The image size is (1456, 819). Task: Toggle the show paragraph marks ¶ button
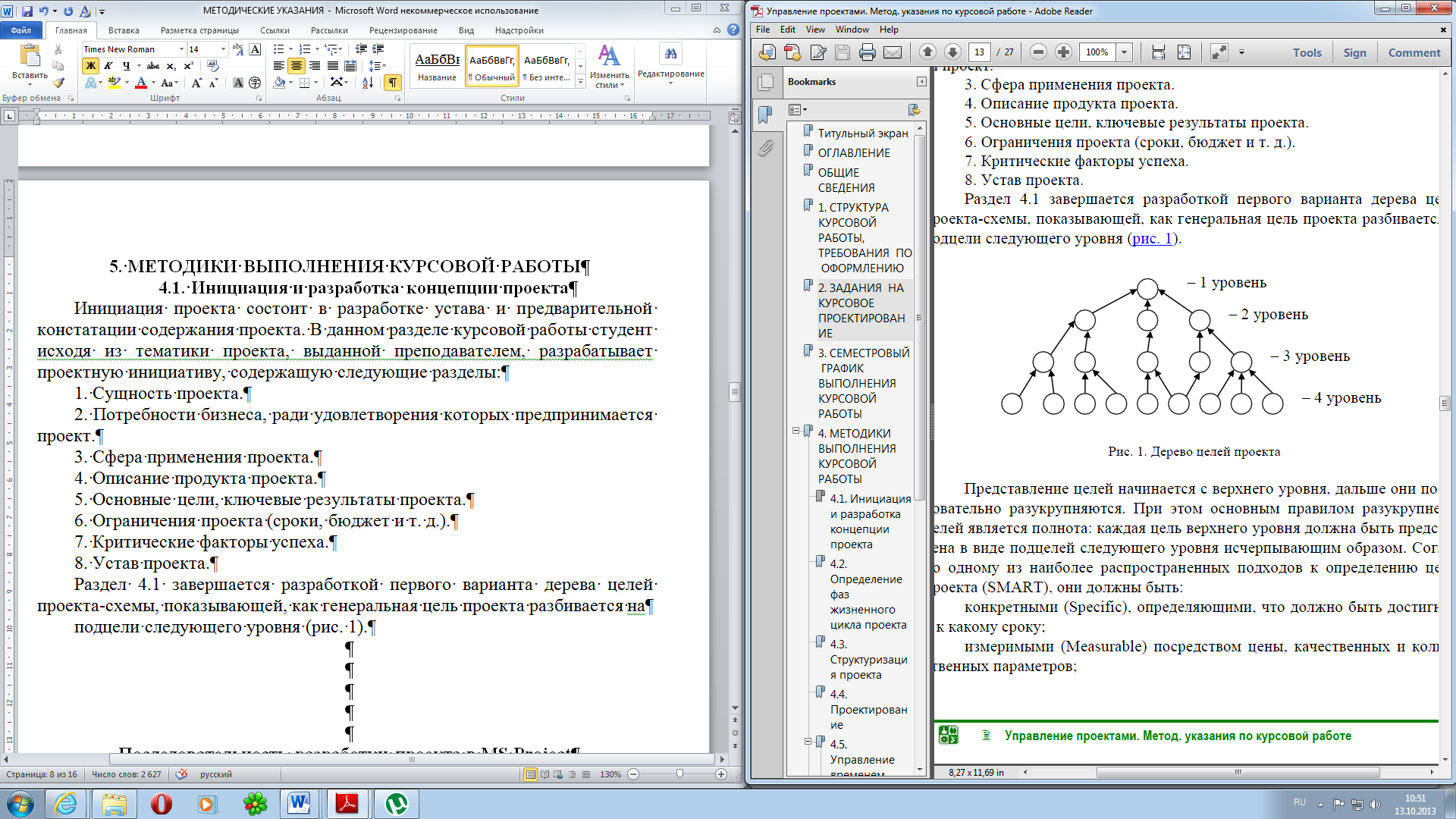[393, 83]
